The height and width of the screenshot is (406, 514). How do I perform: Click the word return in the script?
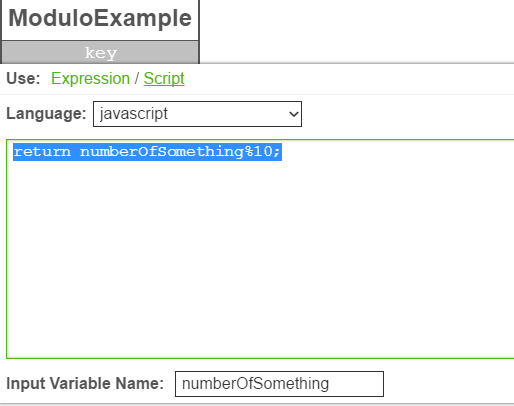pyautogui.click(x=42, y=152)
